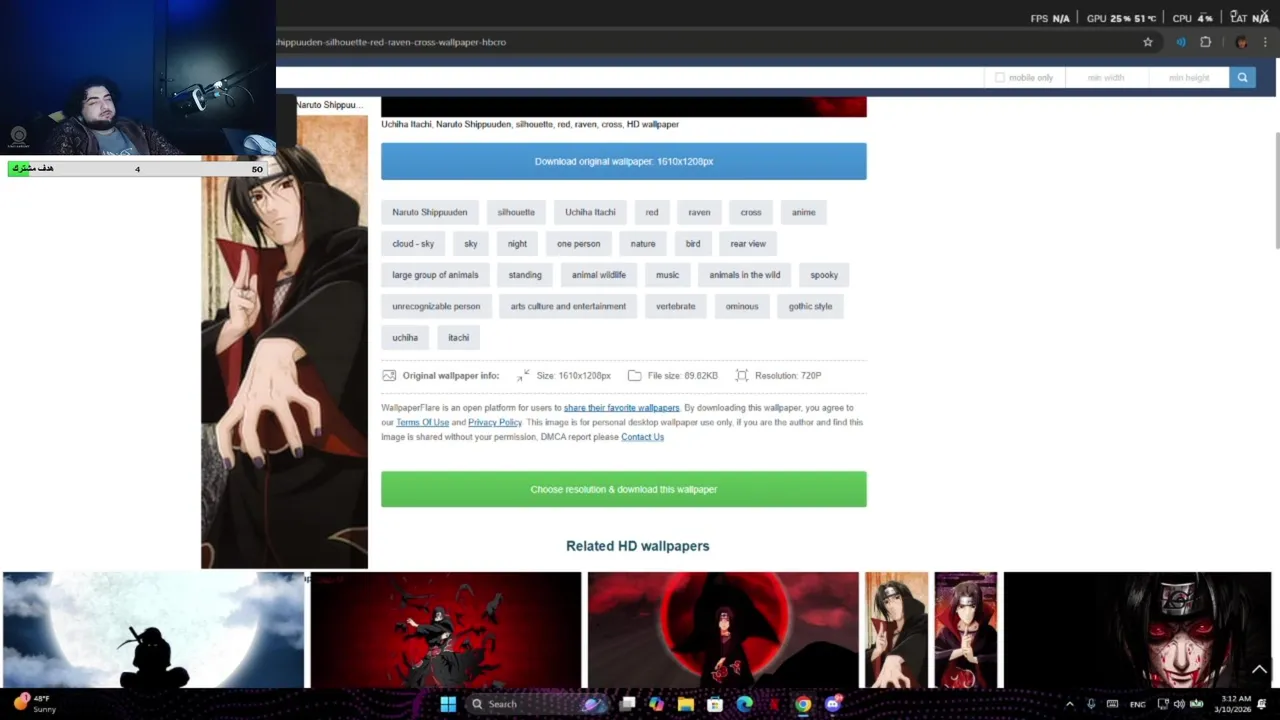
Task: Tick the mobile only checkbox
Action: (999, 77)
